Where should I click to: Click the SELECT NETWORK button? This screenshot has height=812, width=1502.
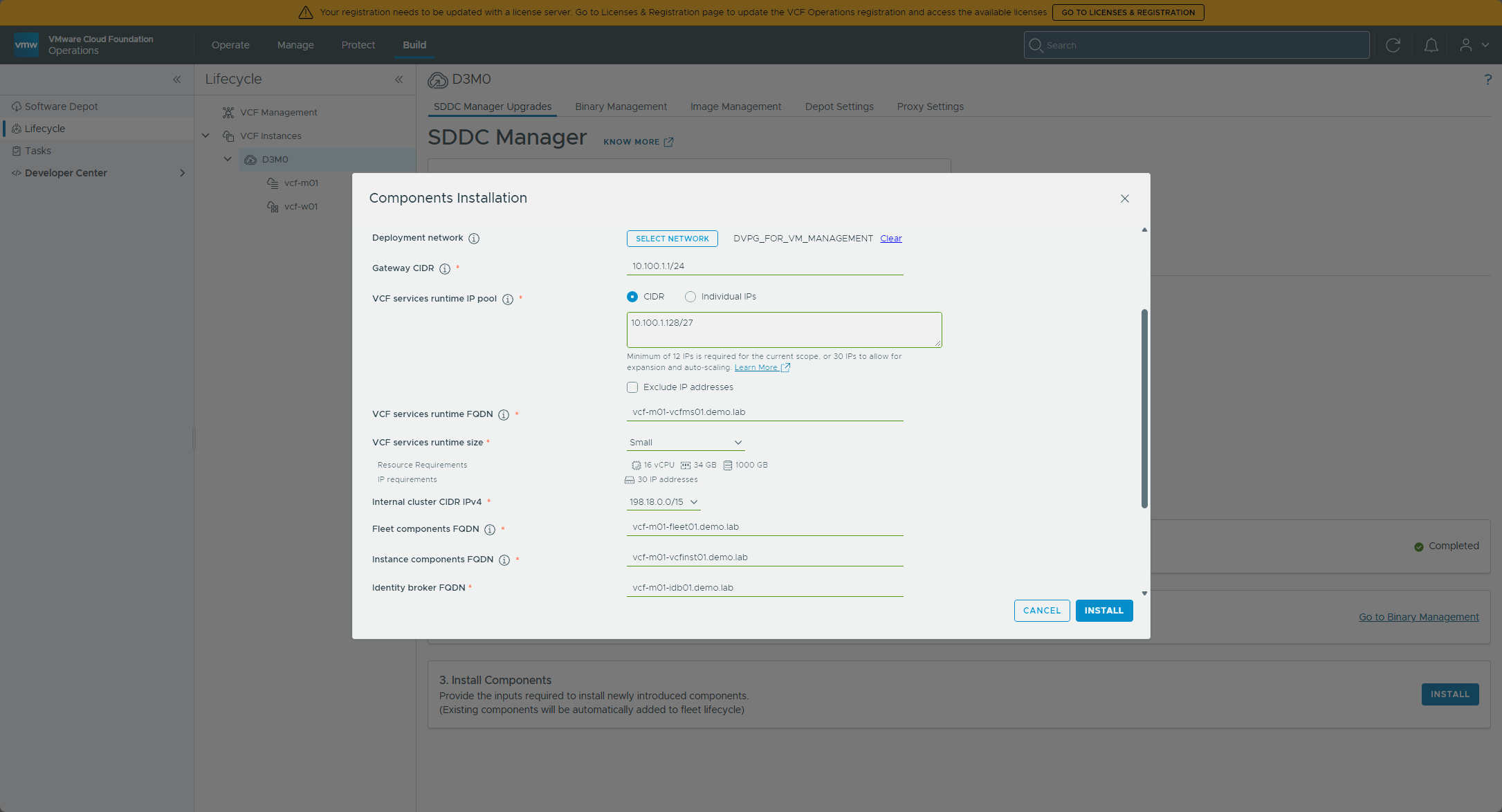672,239
